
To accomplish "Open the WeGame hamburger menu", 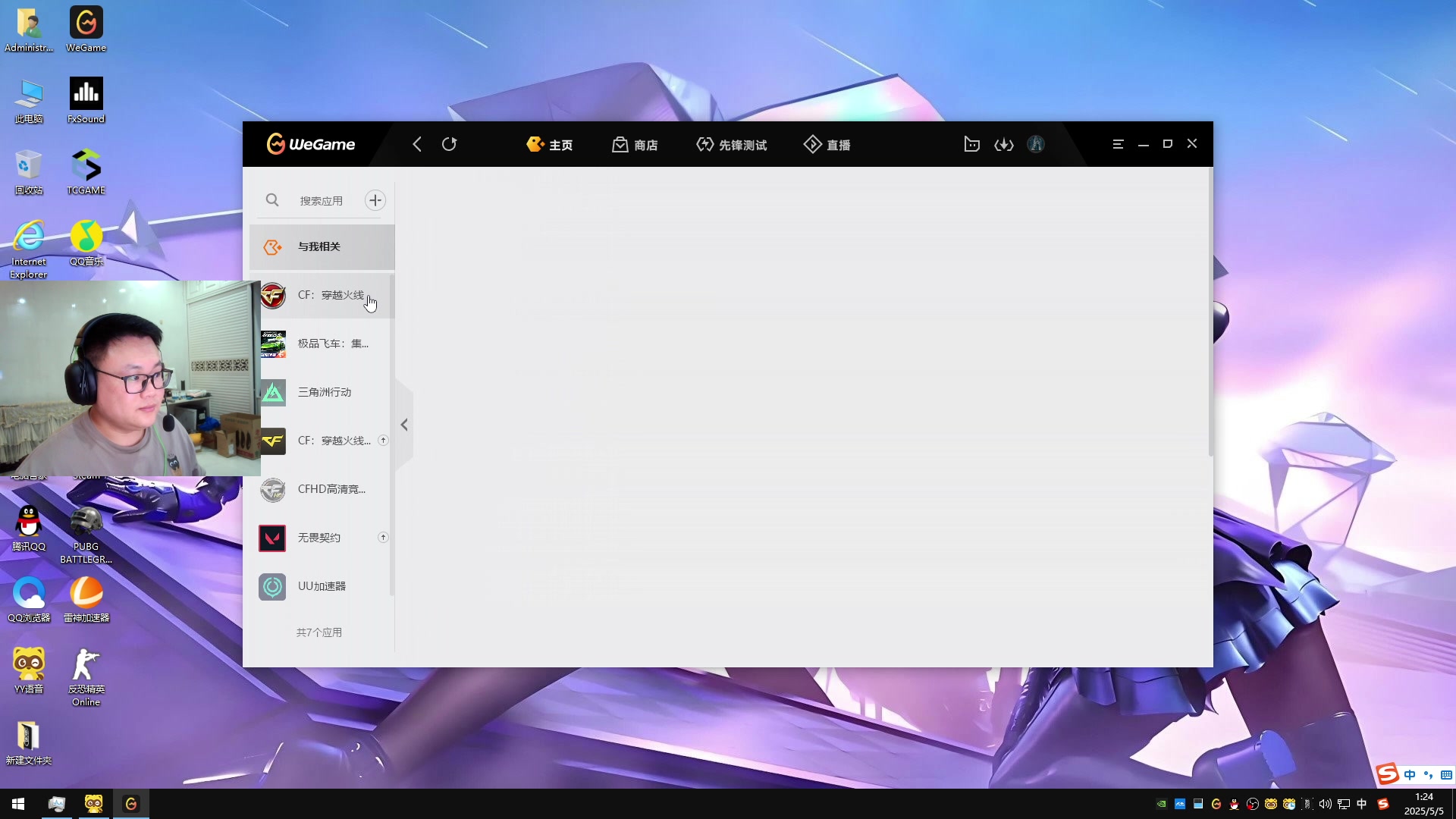I will [1118, 144].
